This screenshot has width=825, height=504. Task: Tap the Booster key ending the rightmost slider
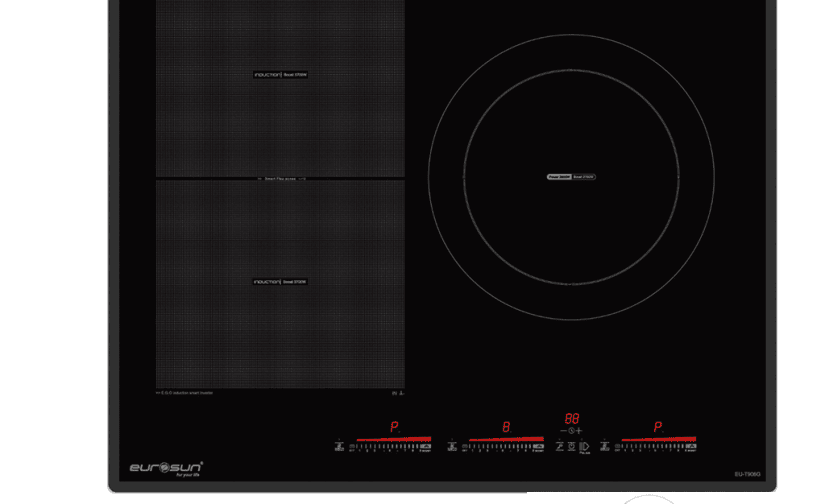pos(691,447)
